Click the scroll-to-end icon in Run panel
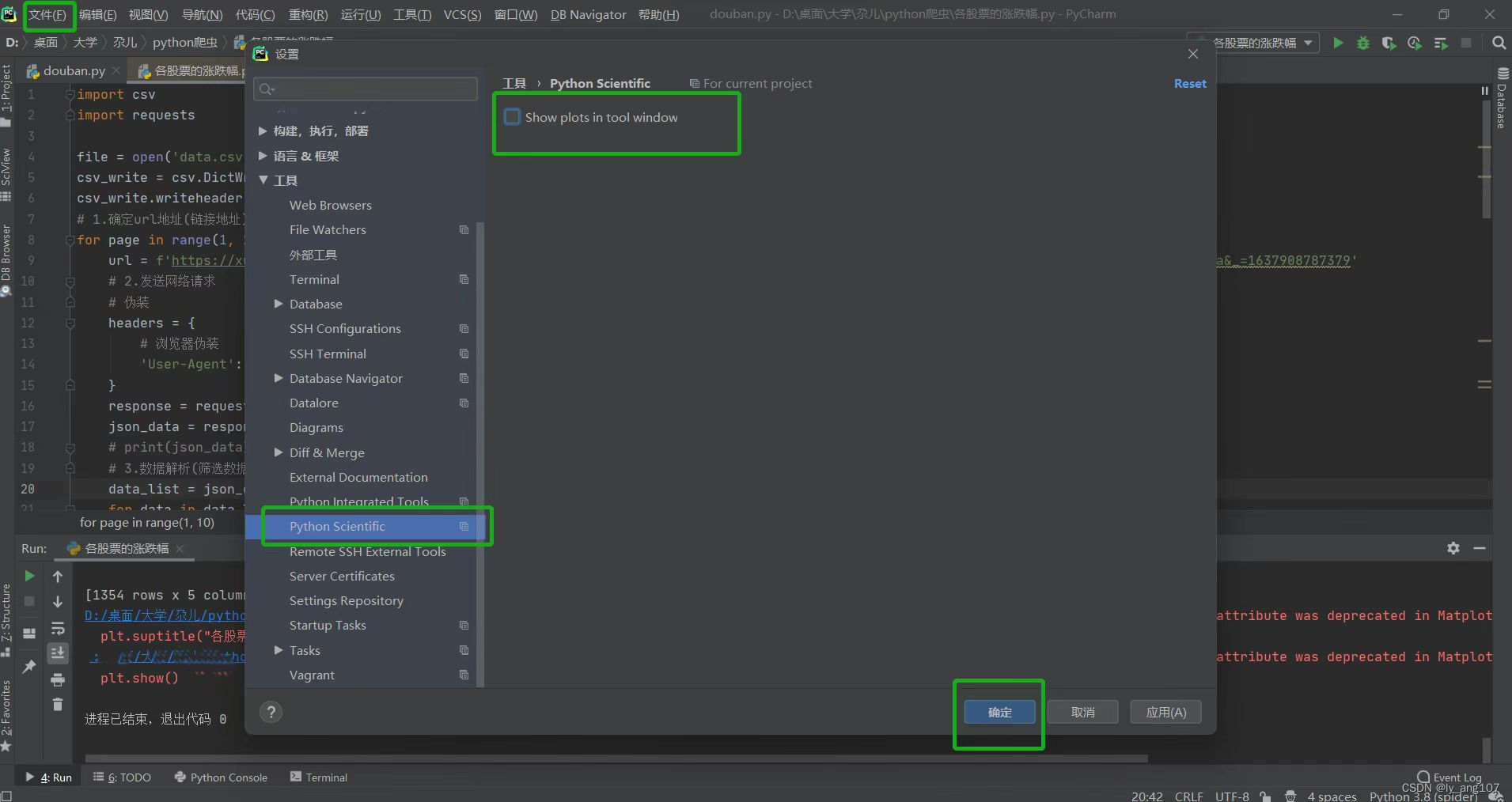Image resolution: width=1512 pixels, height=802 pixels. pos(58,653)
